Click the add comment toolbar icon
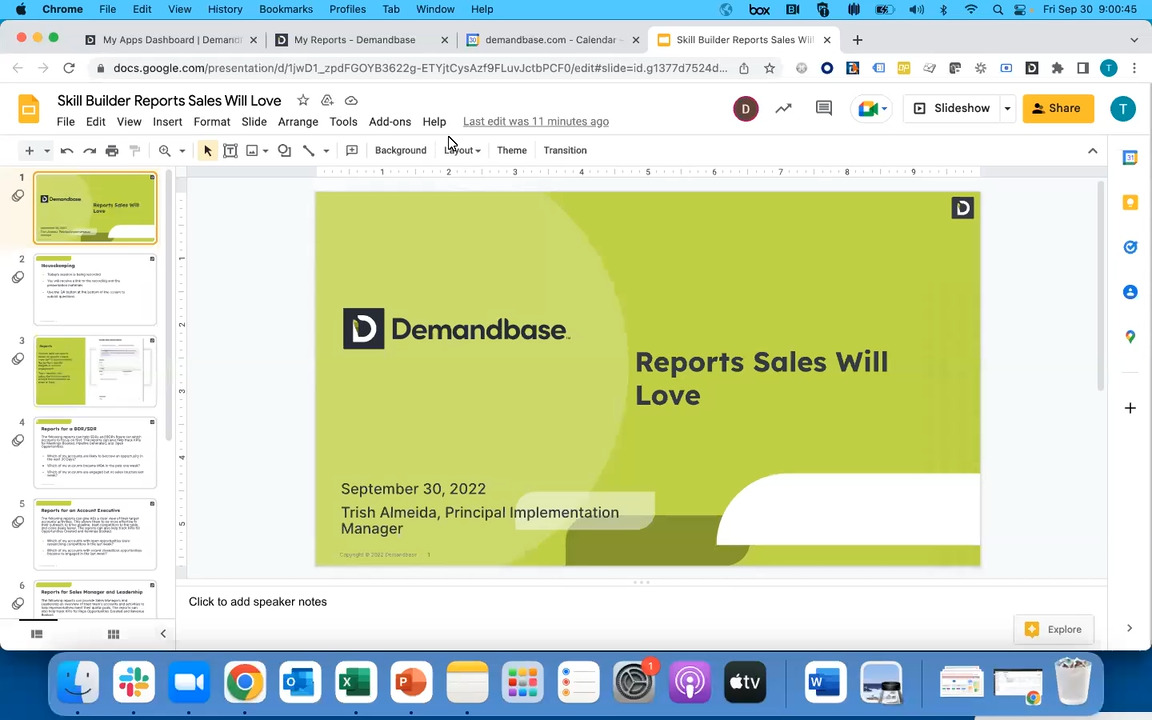Screen dimensions: 1152x720 (x=352, y=151)
